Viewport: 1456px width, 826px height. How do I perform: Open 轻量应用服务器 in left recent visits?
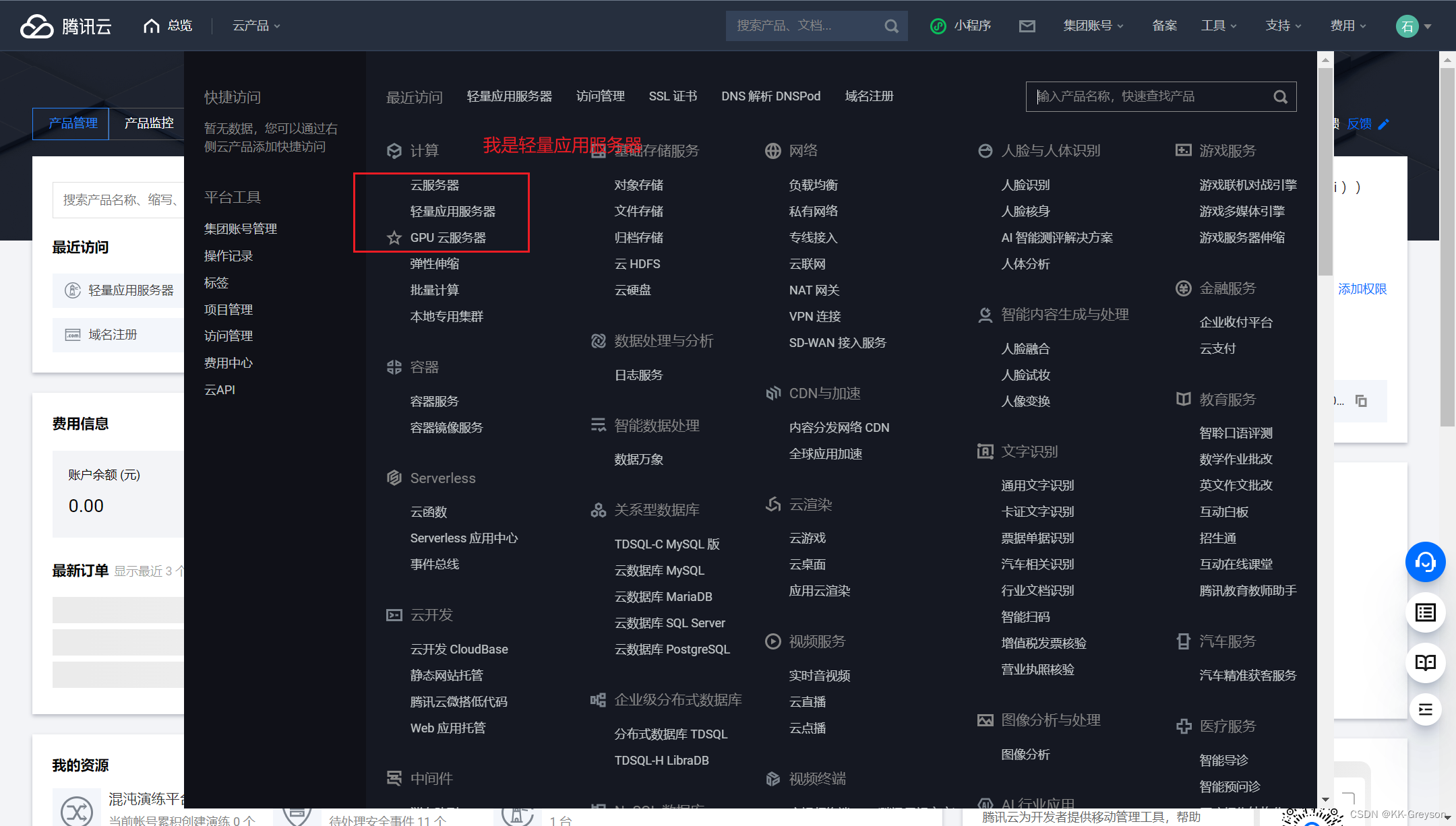(x=119, y=290)
